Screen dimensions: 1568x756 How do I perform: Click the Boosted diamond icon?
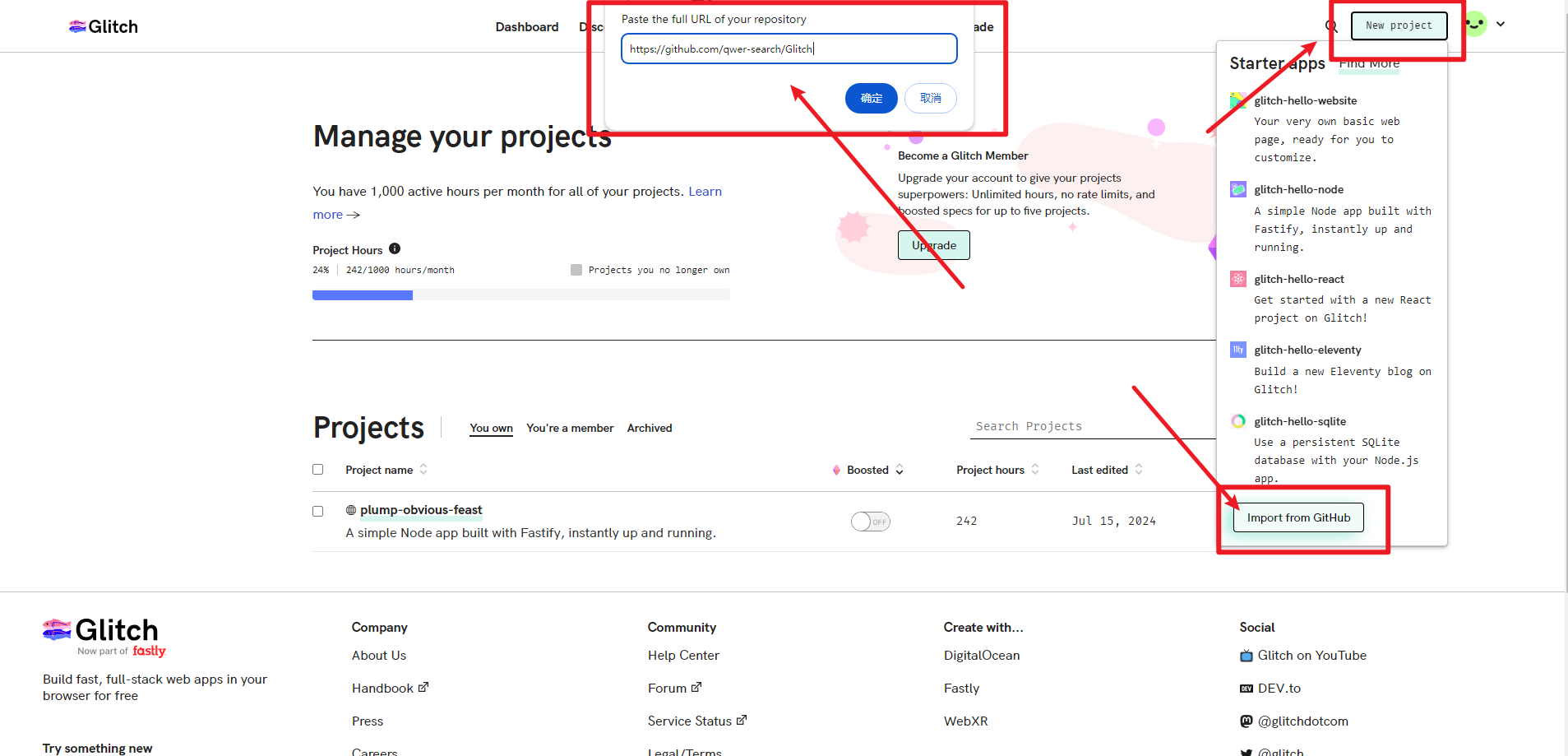836,470
